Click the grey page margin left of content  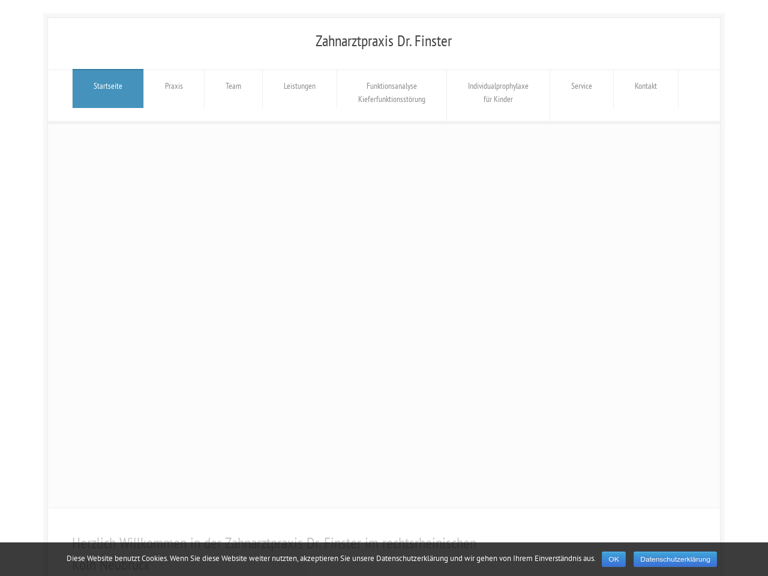point(20,300)
